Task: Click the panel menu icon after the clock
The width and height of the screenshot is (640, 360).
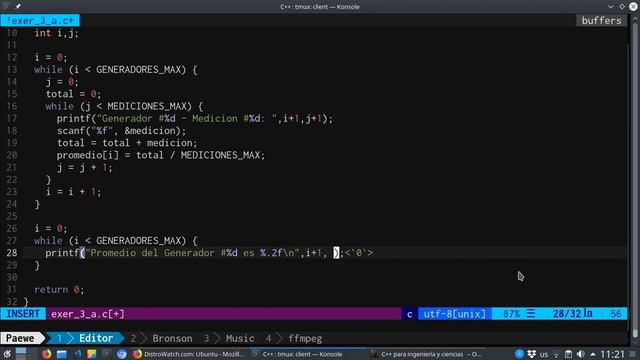Action: point(633,354)
